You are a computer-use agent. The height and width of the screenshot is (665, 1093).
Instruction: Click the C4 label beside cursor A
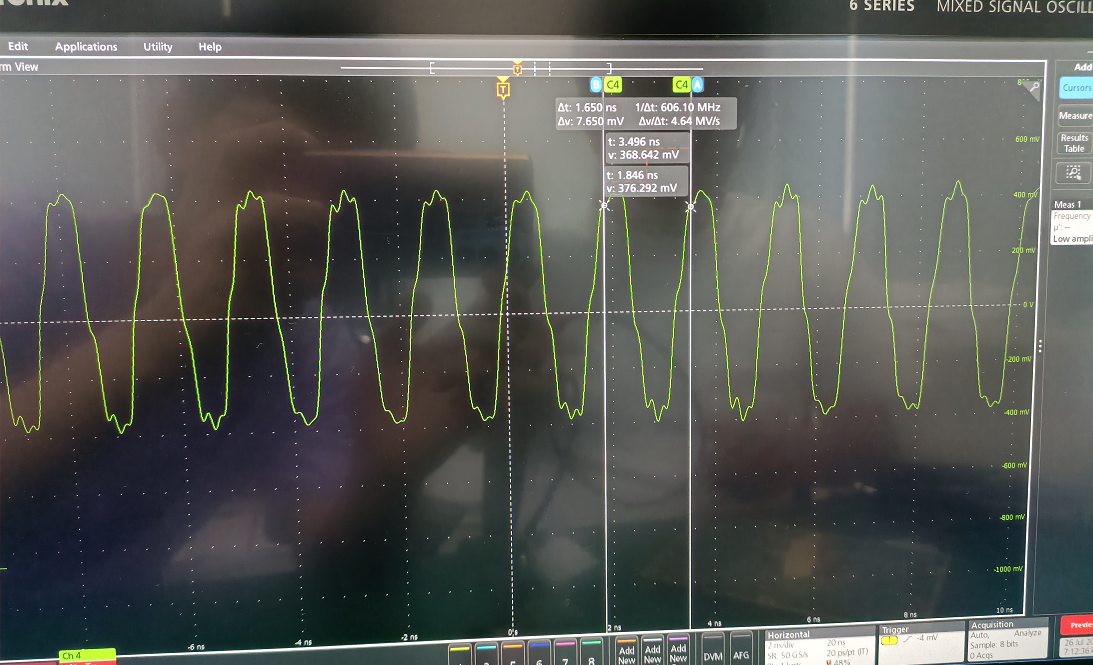pos(682,85)
